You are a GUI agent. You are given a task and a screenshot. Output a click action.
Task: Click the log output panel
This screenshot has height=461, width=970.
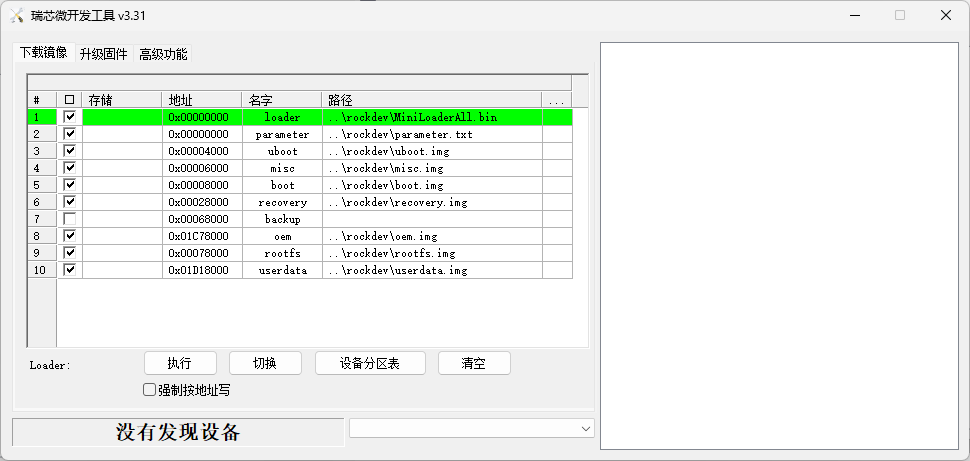[x=779, y=246]
